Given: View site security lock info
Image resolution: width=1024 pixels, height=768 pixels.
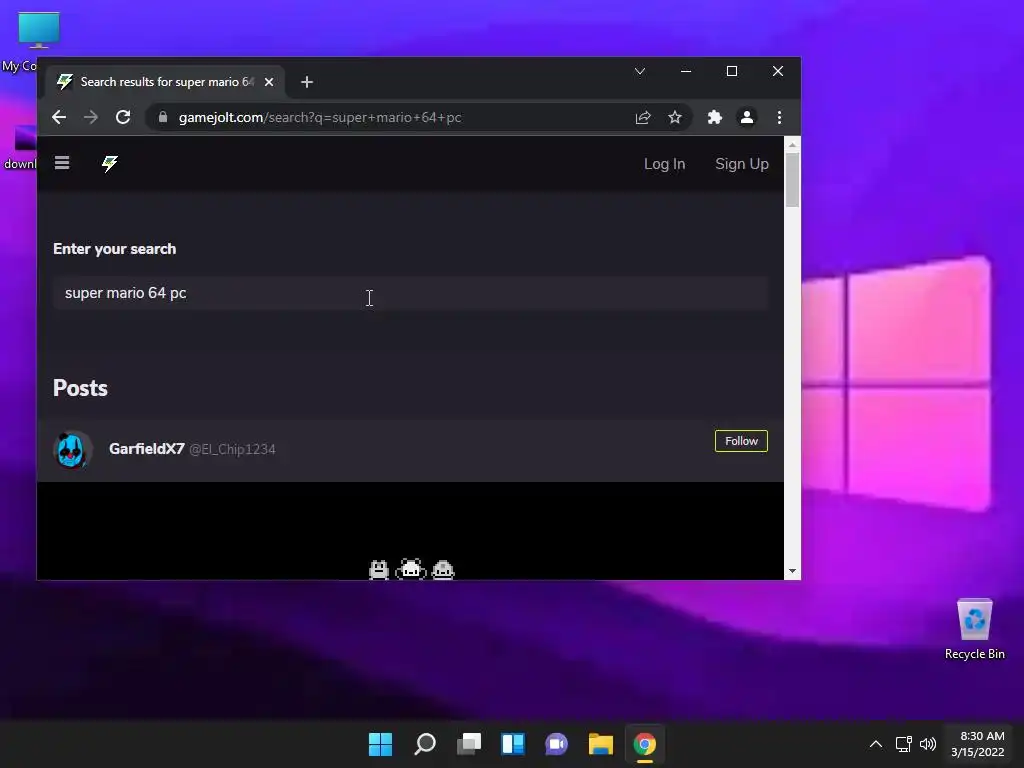Looking at the screenshot, I should [163, 117].
